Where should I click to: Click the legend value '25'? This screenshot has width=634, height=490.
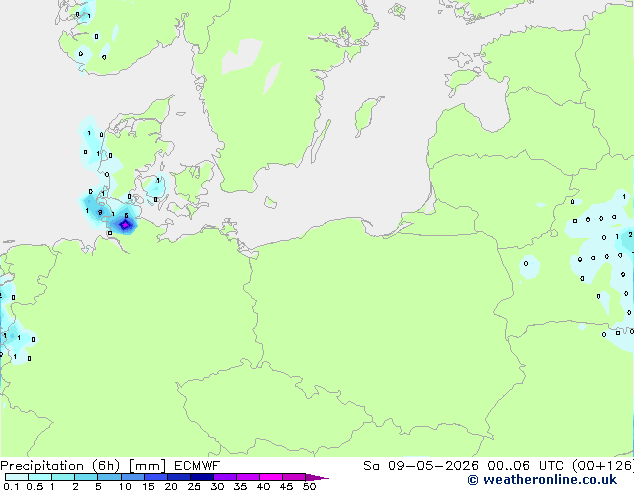(x=194, y=486)
